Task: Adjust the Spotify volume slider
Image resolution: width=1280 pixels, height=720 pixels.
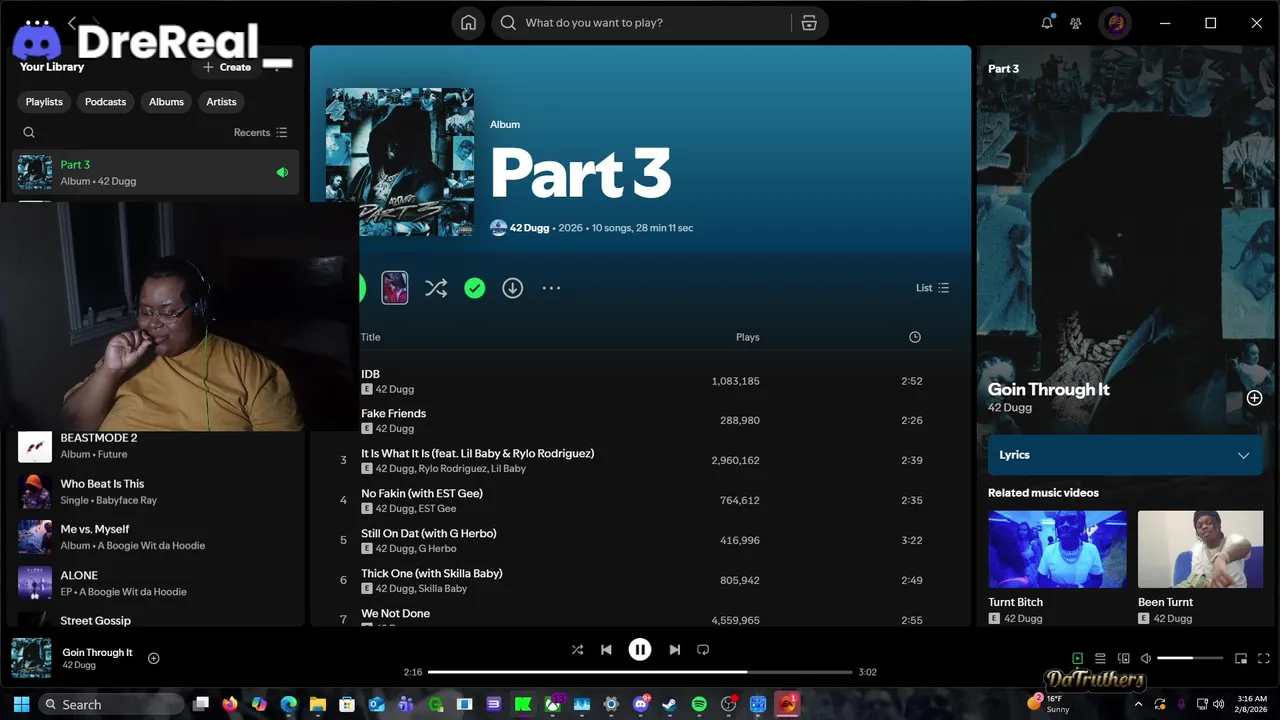Action: (x=1190, y=658)
